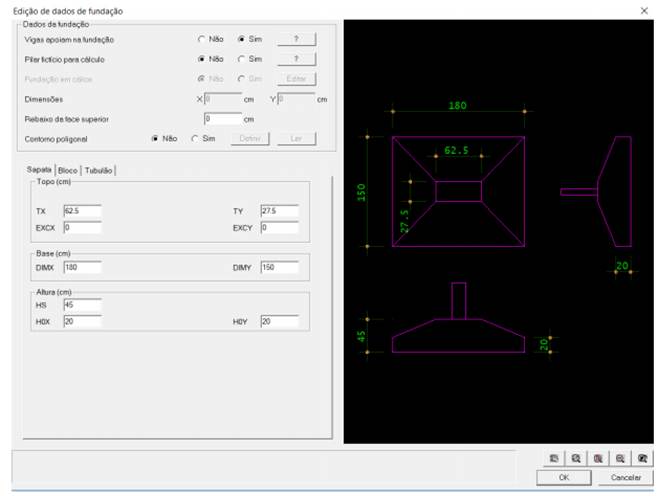Click the TX field showing 62.5

pyautogui.click(x=82, y=211)
